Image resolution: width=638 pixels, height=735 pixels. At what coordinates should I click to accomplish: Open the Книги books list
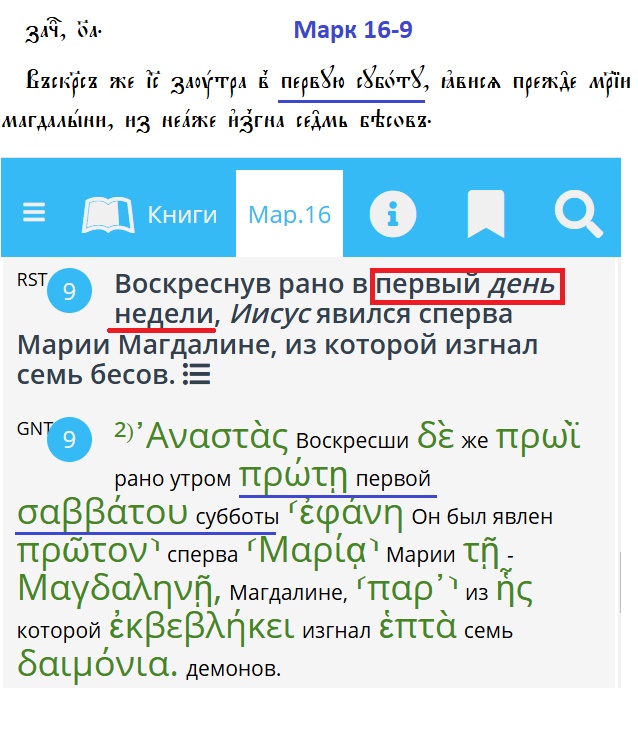[x=182, y=215]
